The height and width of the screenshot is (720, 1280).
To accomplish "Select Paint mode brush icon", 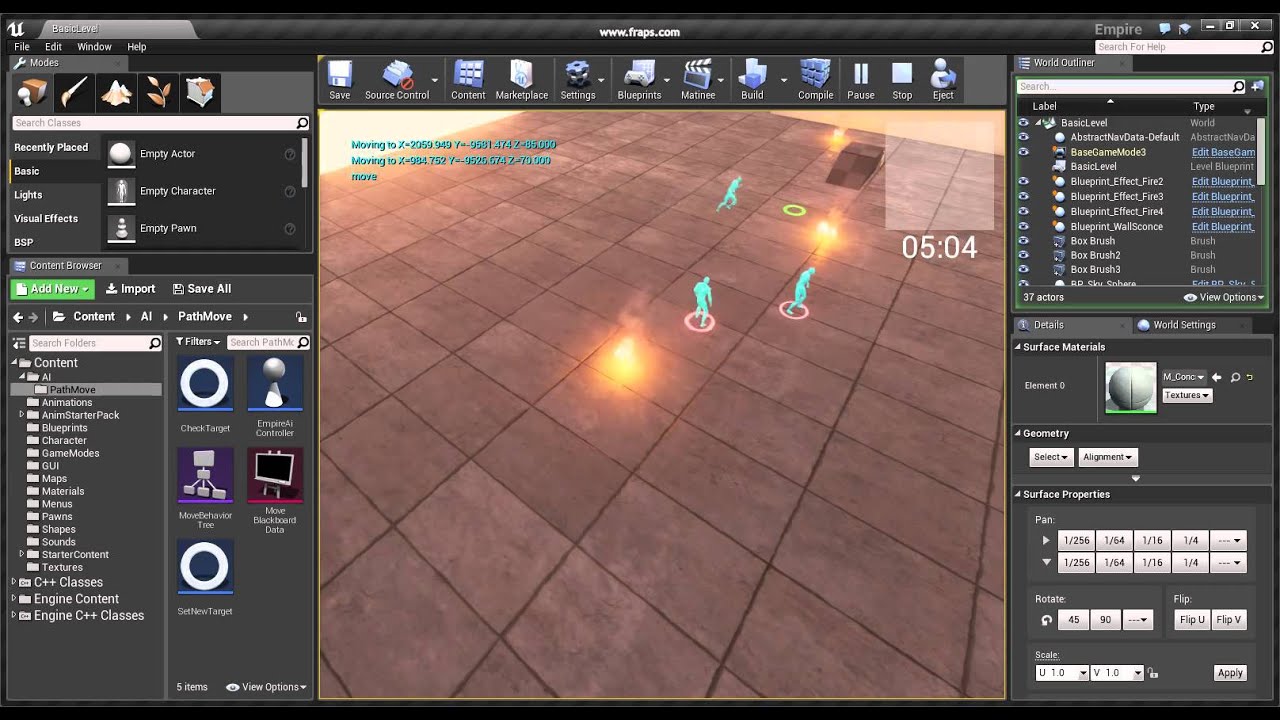I will pos(74,93).
